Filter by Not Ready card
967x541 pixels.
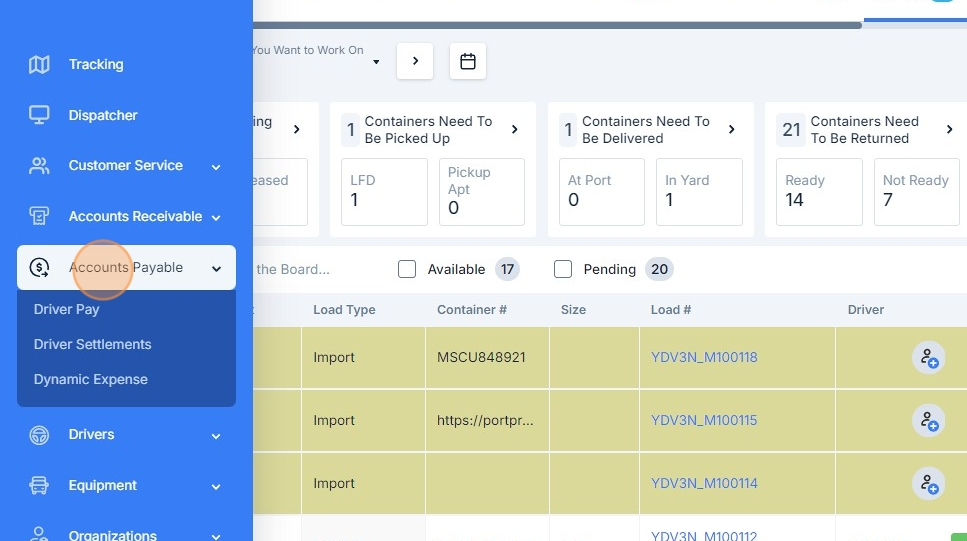tap(917, 192)
